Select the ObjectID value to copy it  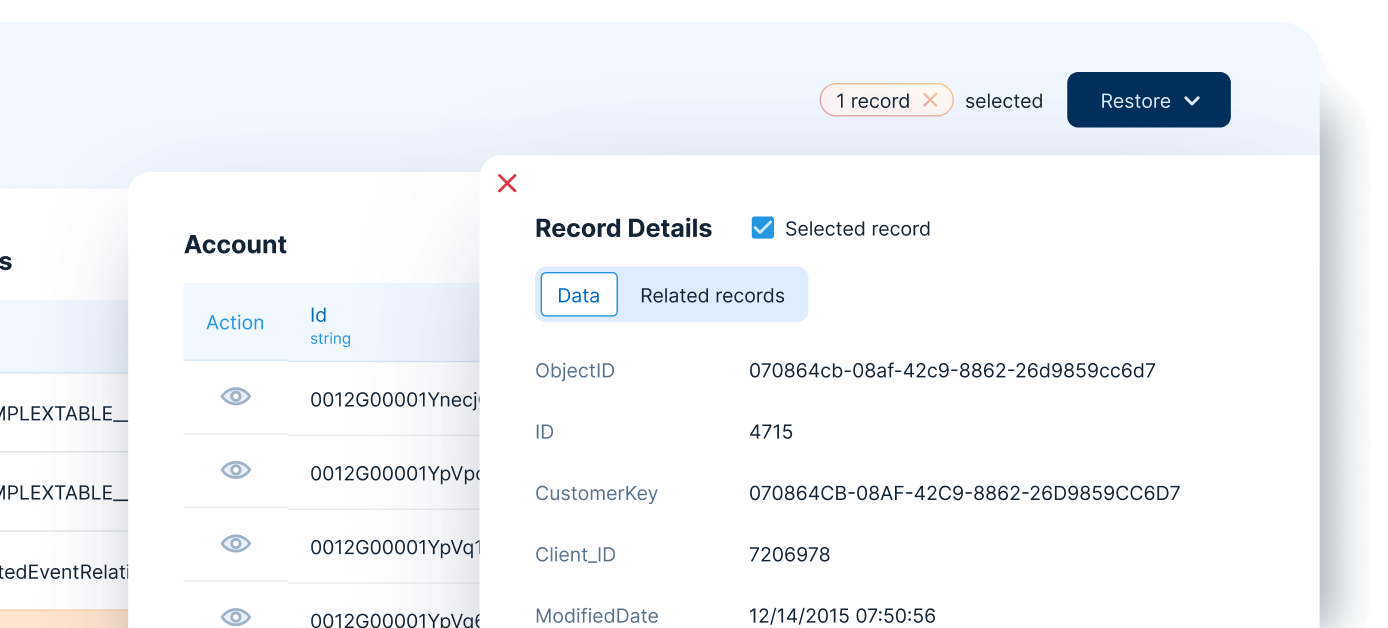[x=953, y=370]
